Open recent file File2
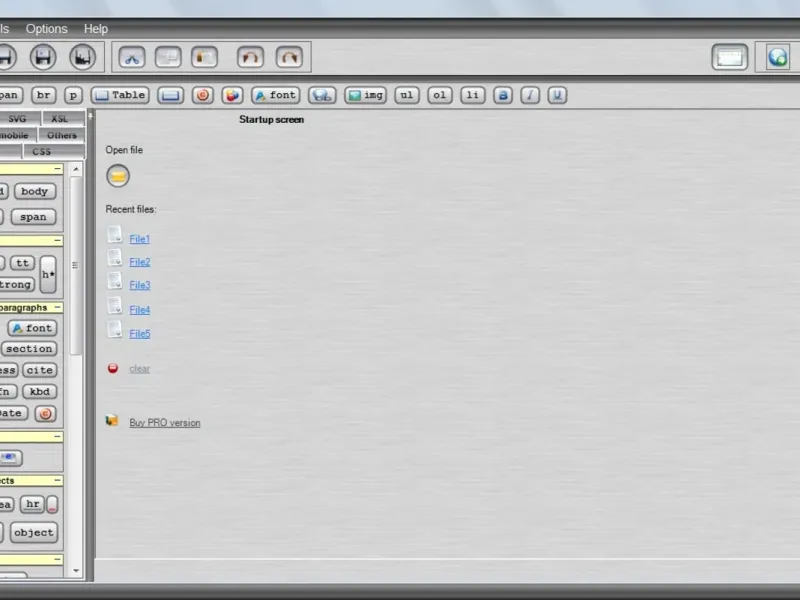The image size is (800, 600). pyautogui.click(x=139, y=262)
